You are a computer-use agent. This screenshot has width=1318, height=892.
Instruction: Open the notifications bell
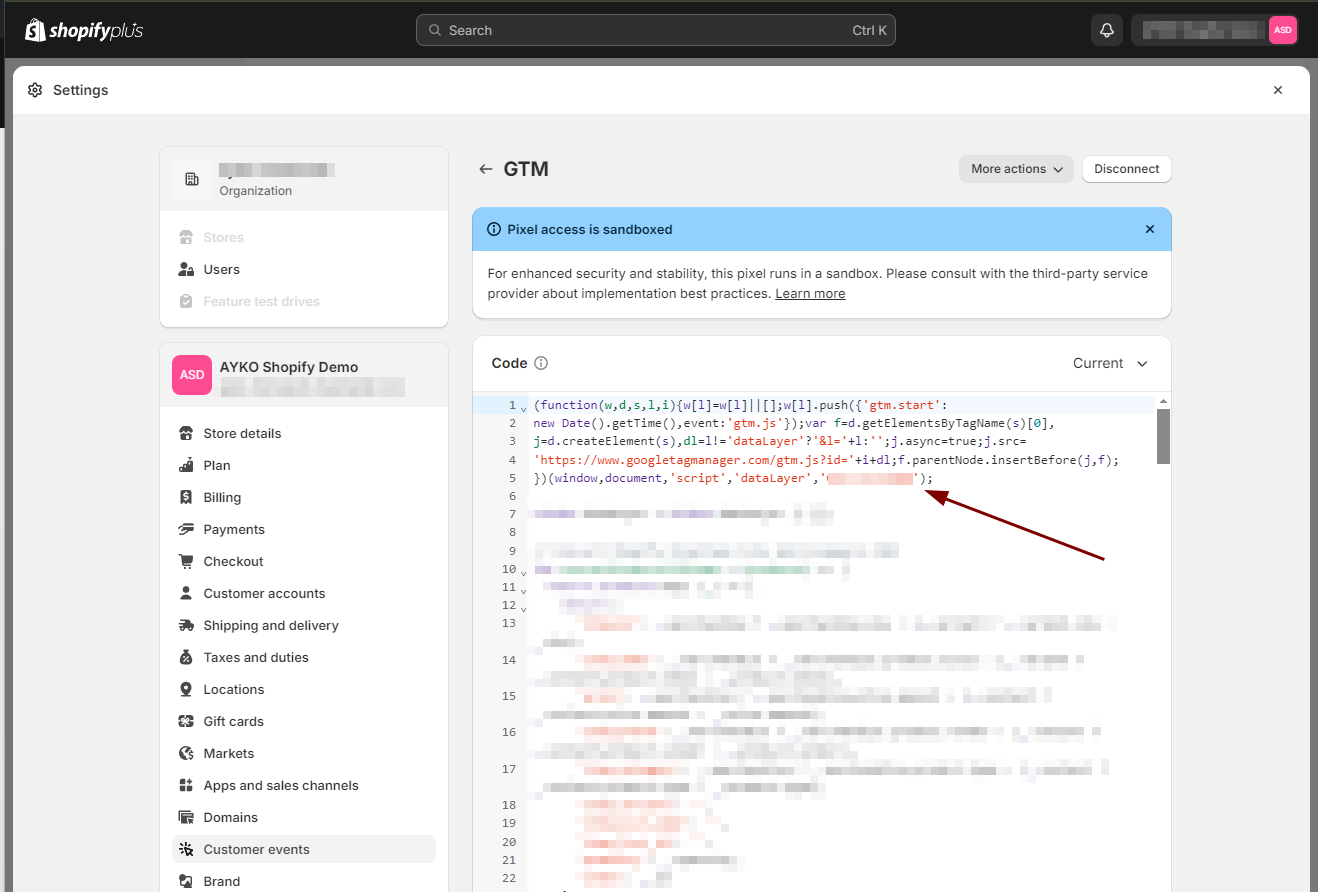pos(1107,30)
